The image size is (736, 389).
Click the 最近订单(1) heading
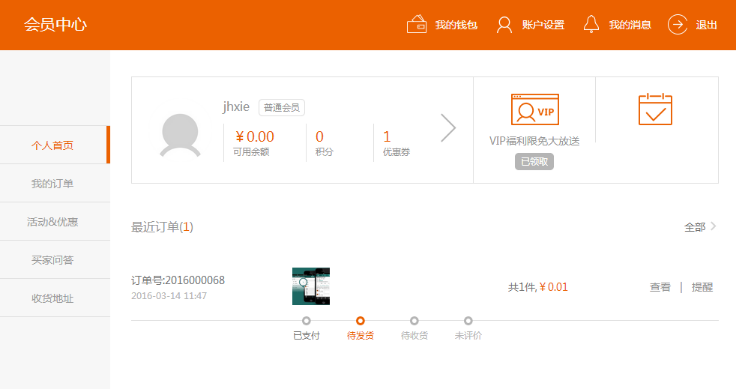(x=162, y=227)
